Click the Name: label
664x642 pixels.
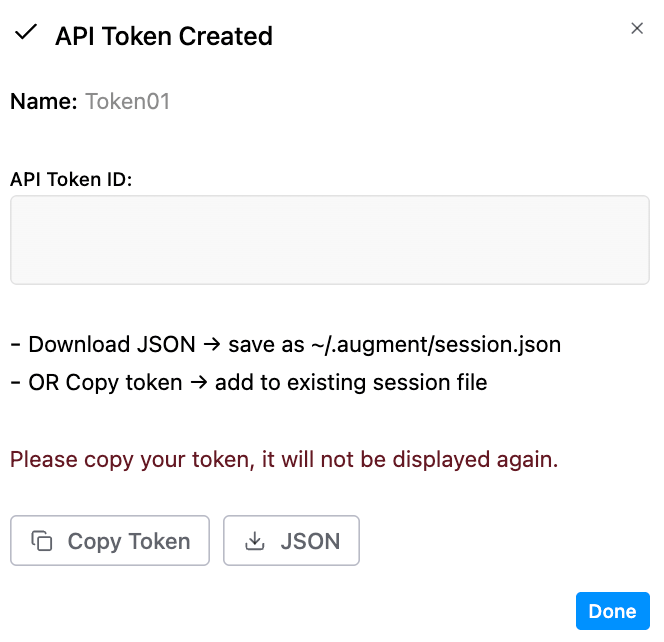[44, 102]
